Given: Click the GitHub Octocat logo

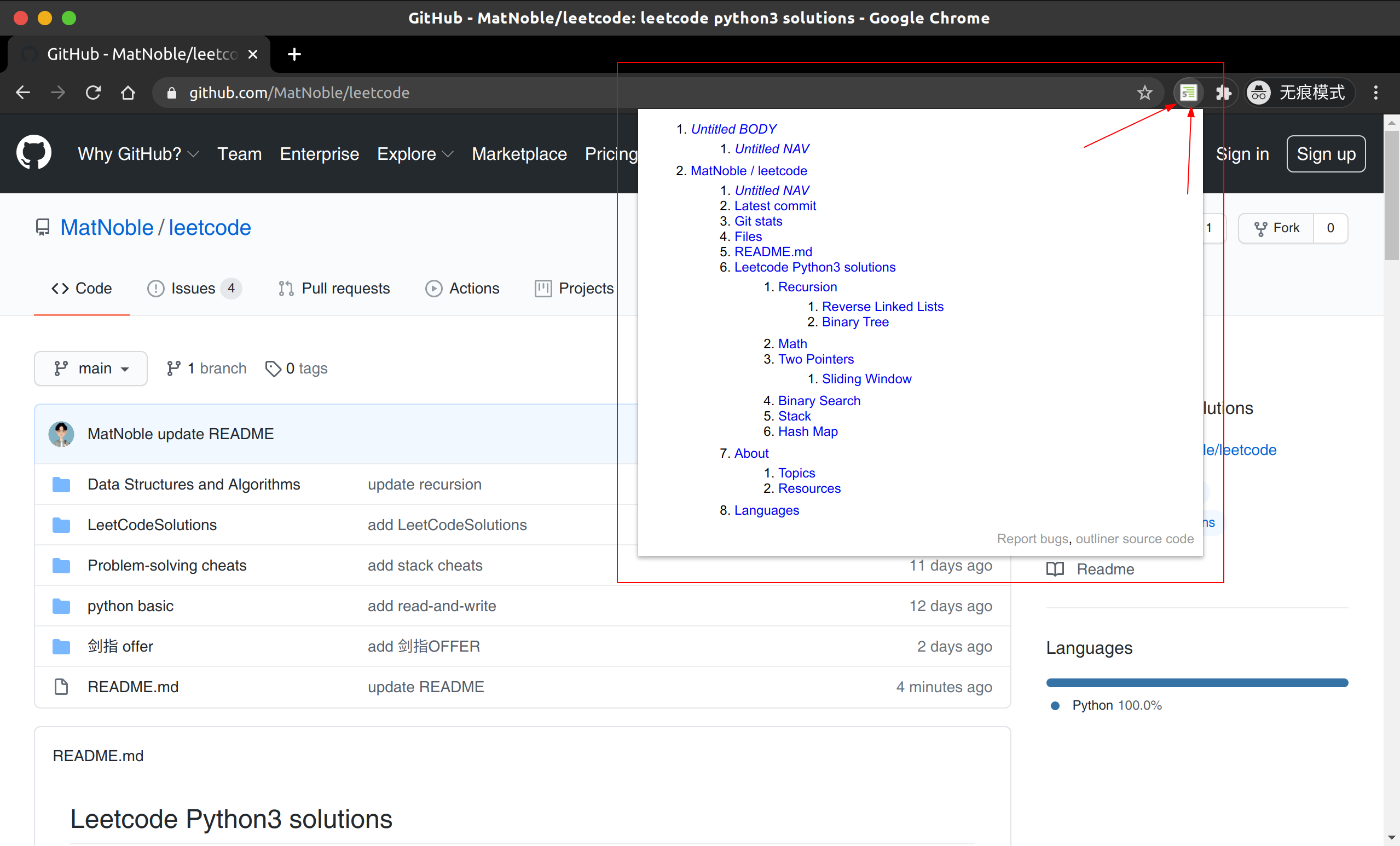Looking at the screenshot, I should 34,153.
